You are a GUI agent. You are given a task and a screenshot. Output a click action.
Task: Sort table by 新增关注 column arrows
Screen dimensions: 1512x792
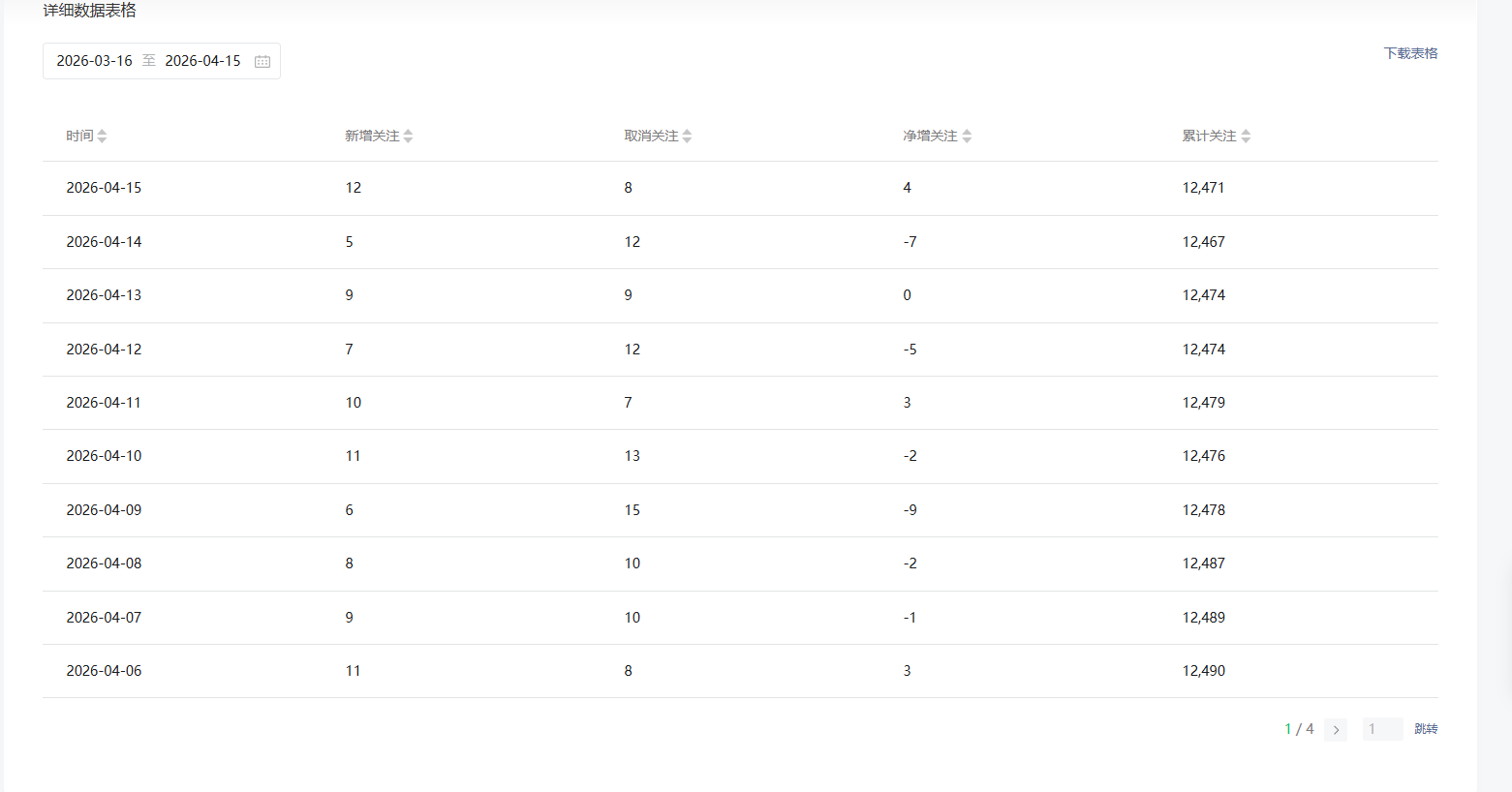click(x=408, y=137)
